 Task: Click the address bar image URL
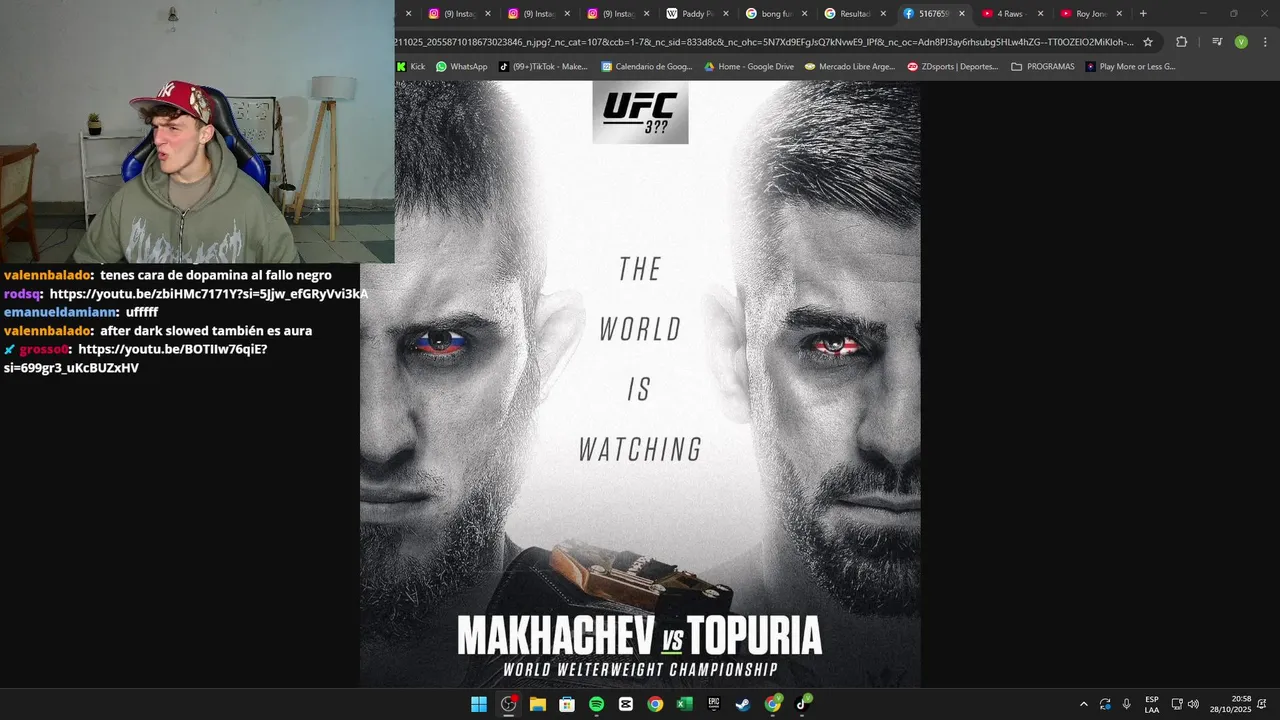[x=764, y=42]
